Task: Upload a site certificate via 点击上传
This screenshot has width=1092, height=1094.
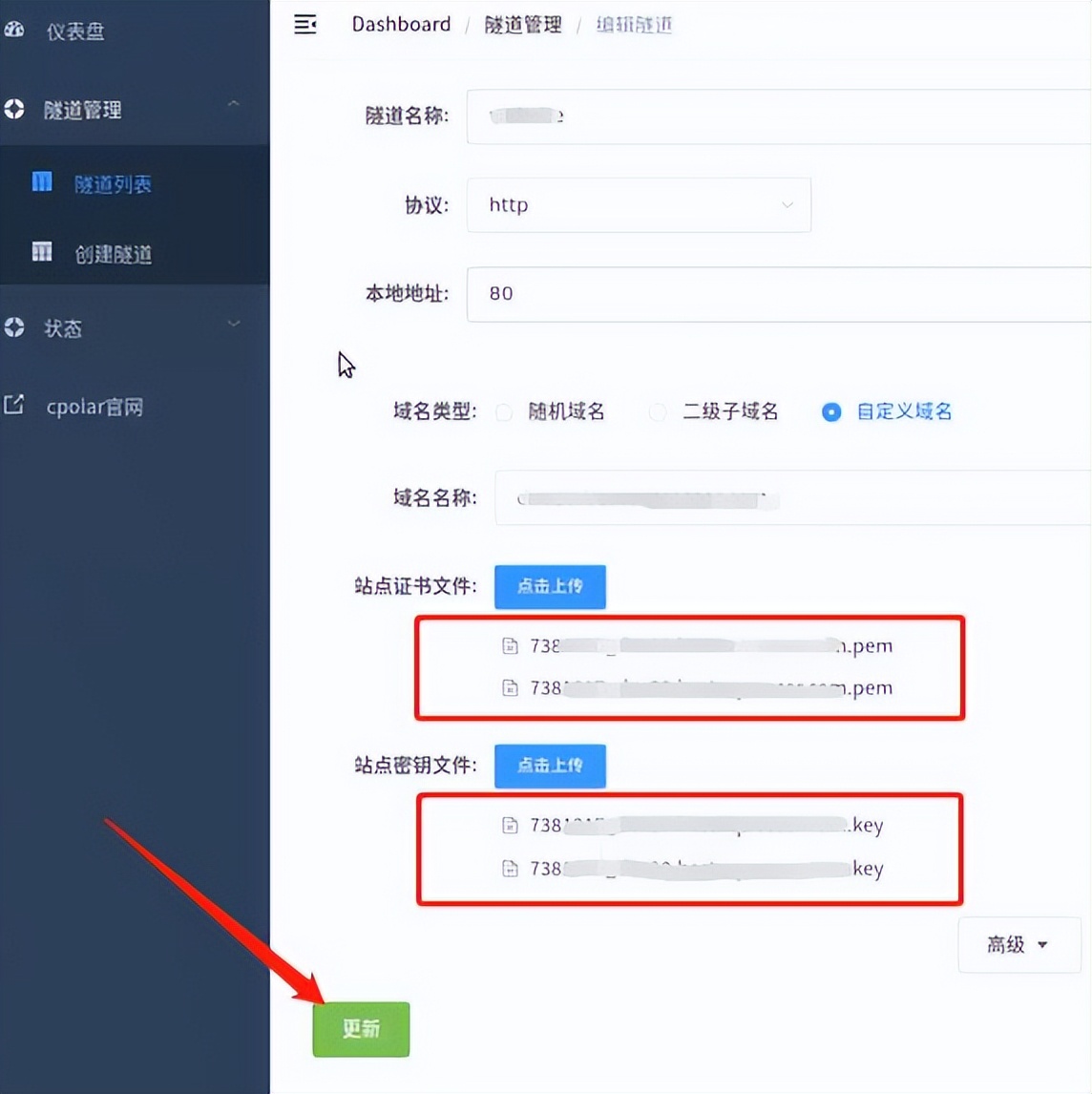Action: [x=550, y=586]
